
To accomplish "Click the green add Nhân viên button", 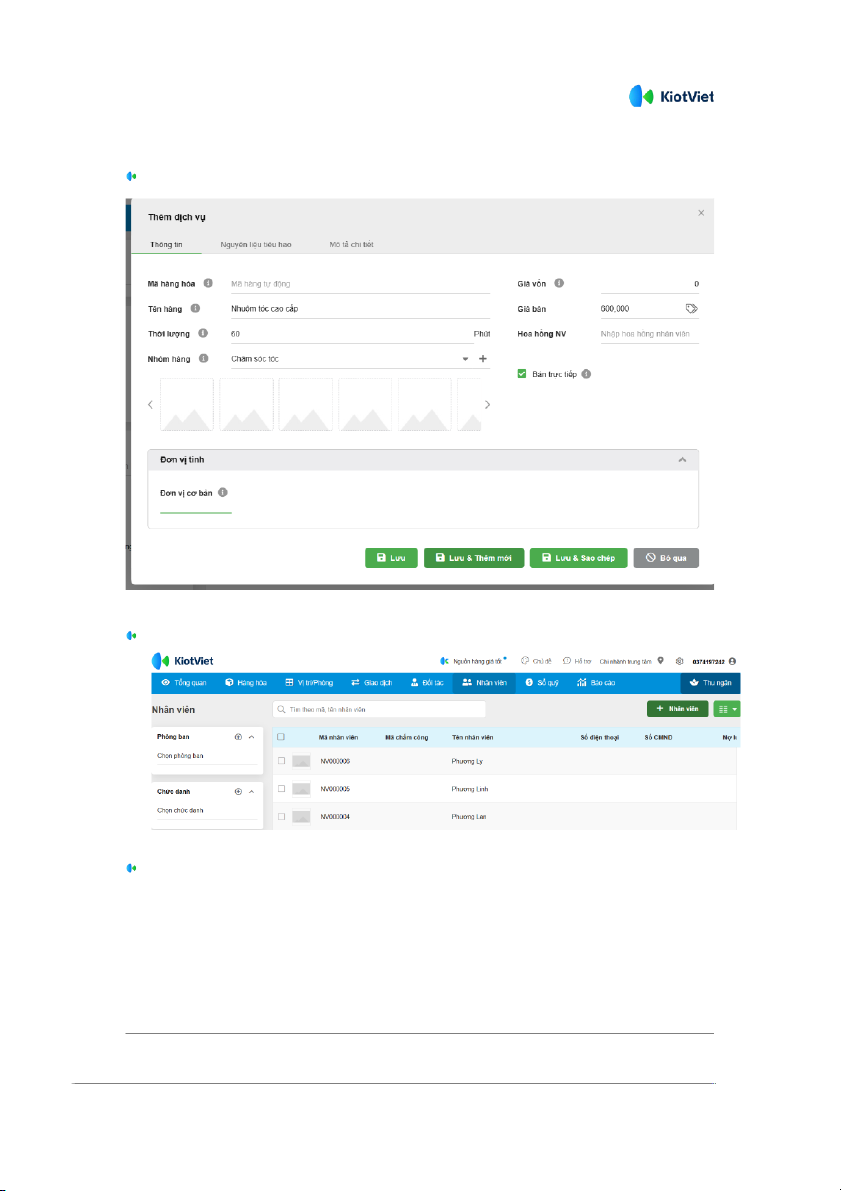I will 677,708.
